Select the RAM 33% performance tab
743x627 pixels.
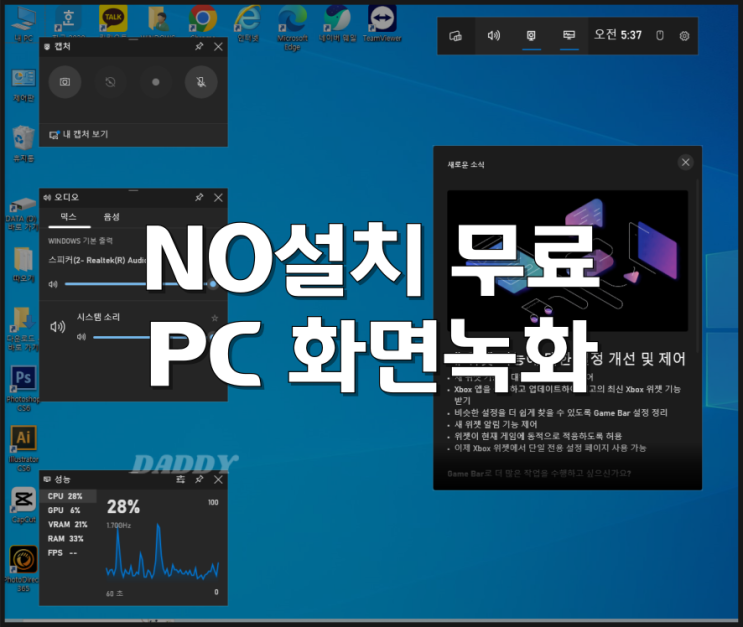coord(68,539)
